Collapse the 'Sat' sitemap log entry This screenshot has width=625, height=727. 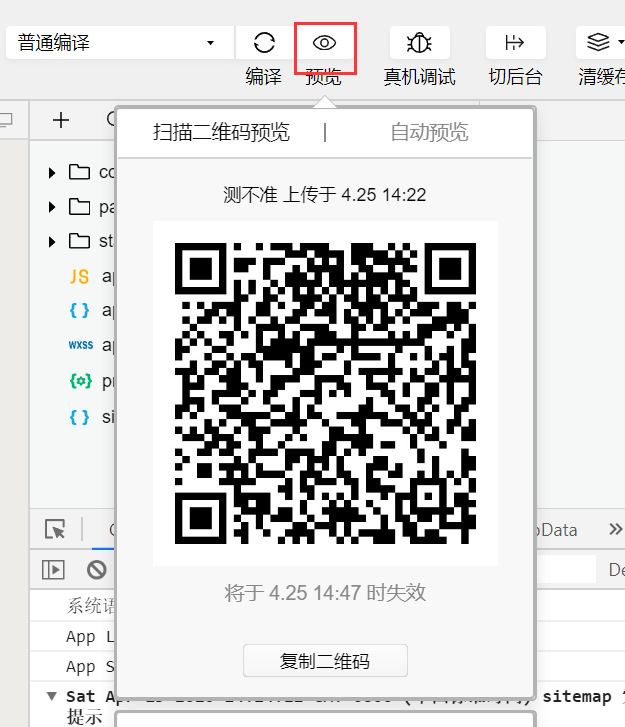tap(52, 696)
